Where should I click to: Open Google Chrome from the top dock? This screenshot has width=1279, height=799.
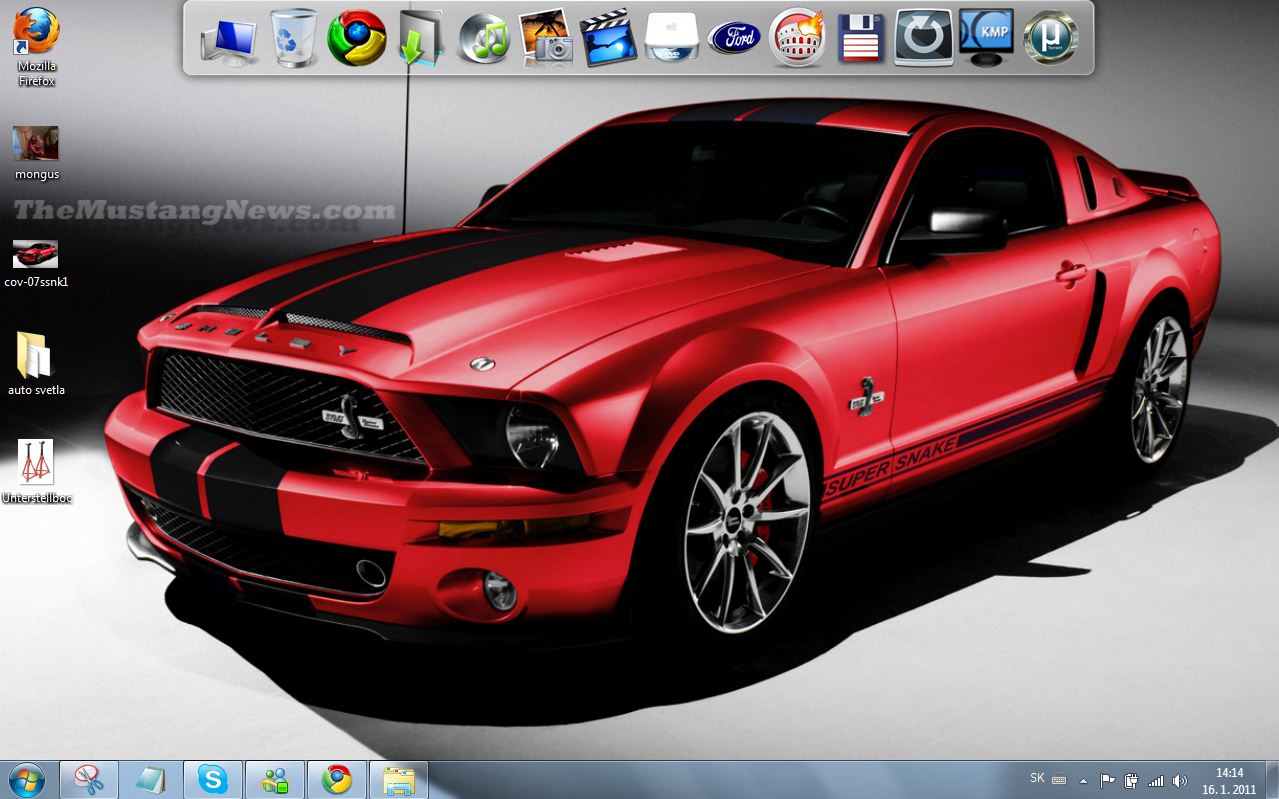pyautogui.click(x=356, y=38)
